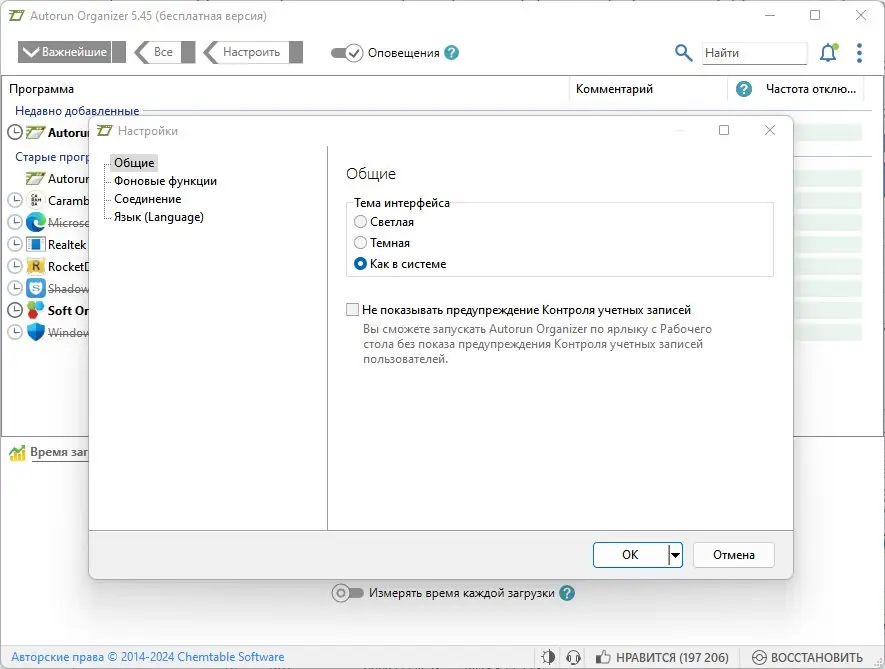
Task: Click the Комментарий column header
Action: pyautogui.click(x=614, y=89)
